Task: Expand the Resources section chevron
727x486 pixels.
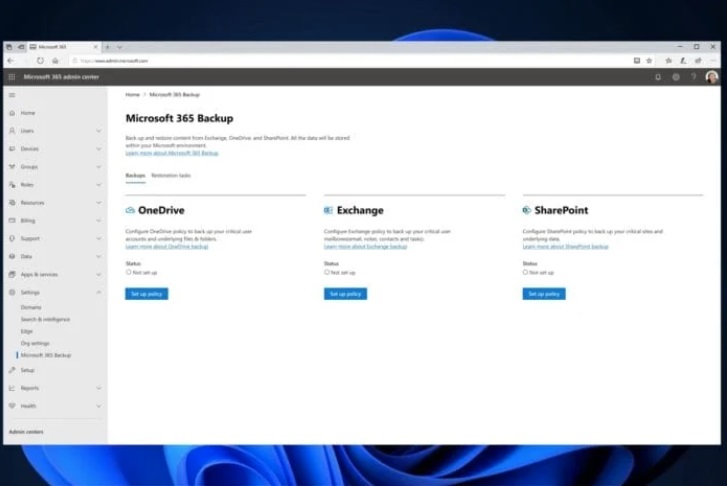Action: click(99, 203)
